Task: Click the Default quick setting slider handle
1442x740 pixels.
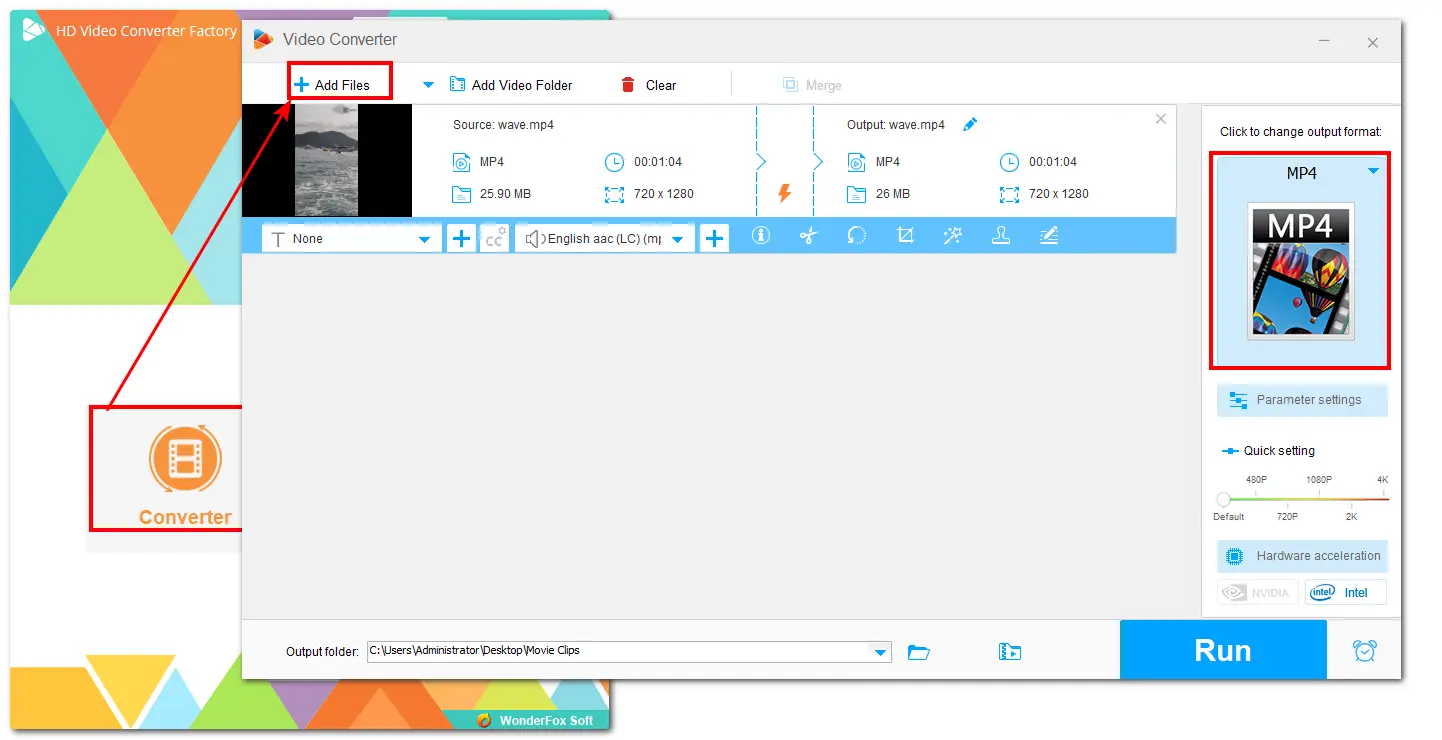Action: click(1223, 499)
